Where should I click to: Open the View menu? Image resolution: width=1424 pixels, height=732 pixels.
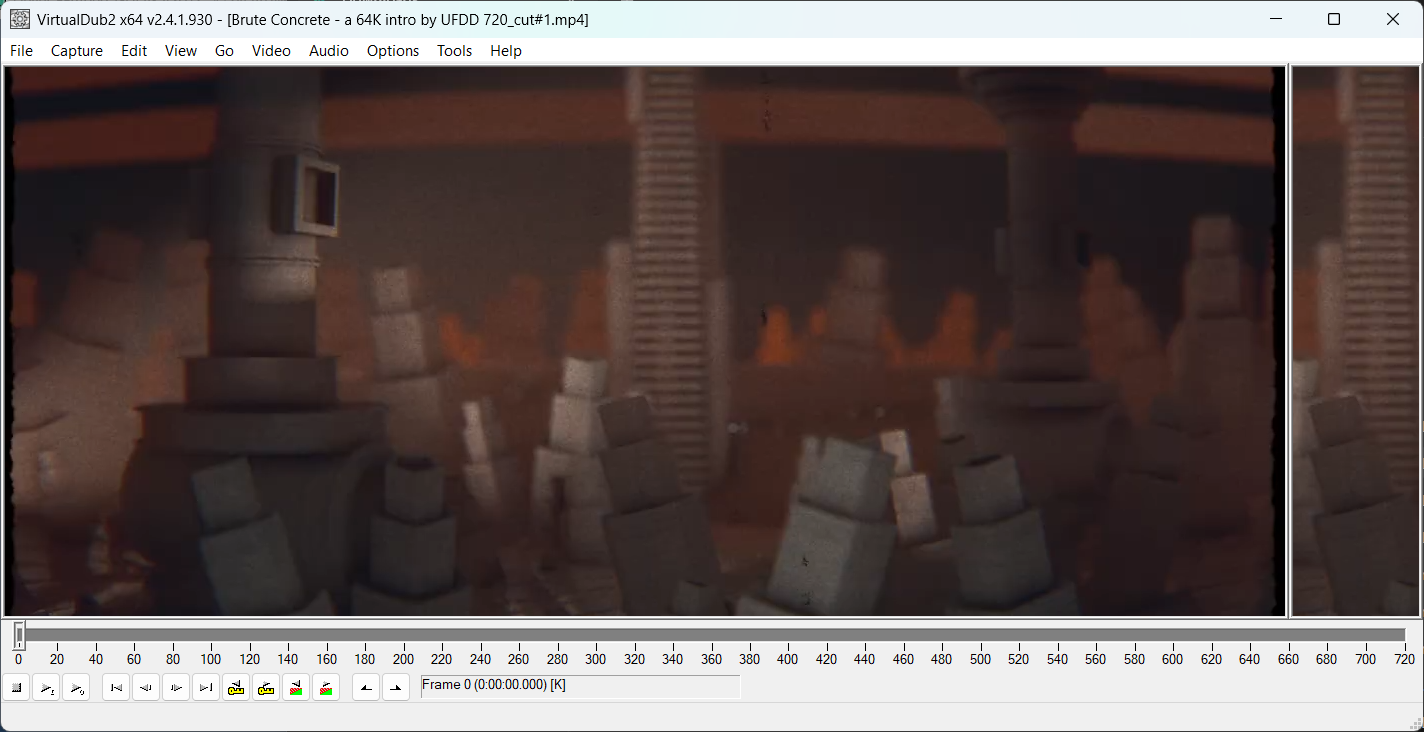[181, 51]
